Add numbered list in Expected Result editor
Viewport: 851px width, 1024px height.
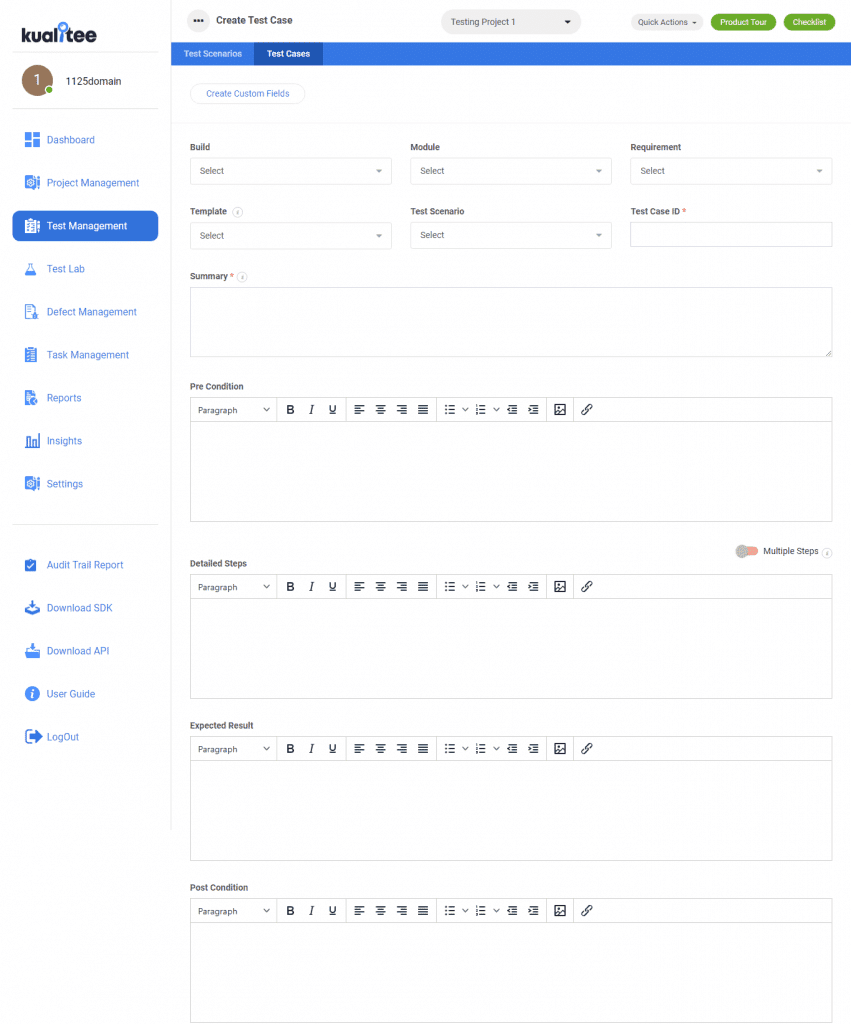[x=481, y=749]
